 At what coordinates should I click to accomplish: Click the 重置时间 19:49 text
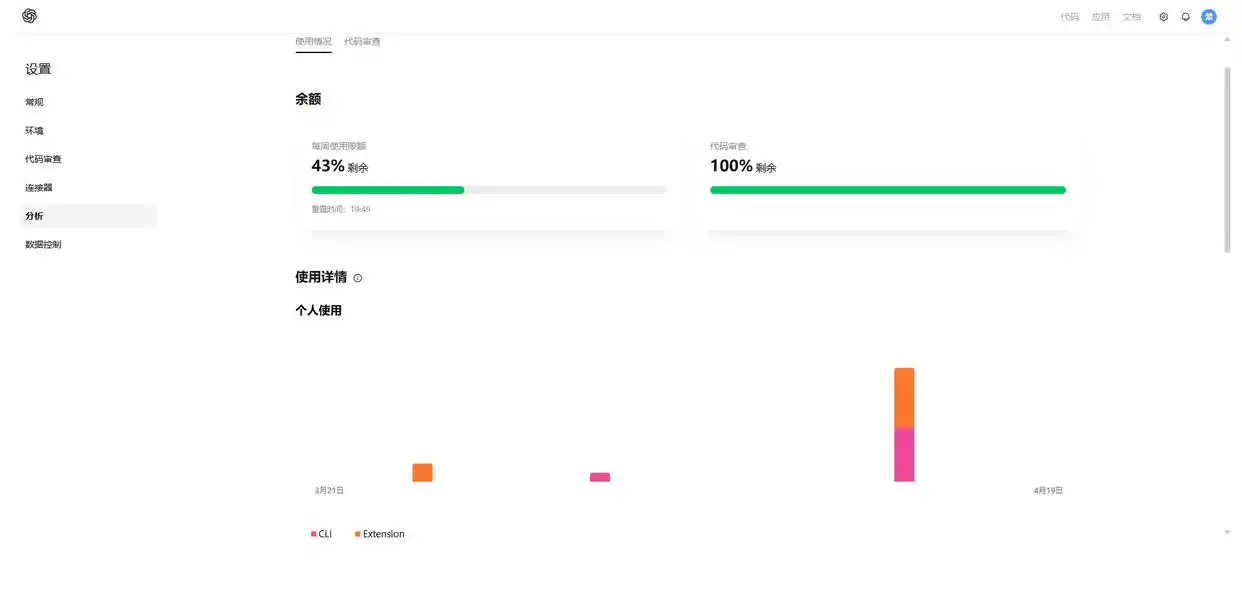click(341, 209)
